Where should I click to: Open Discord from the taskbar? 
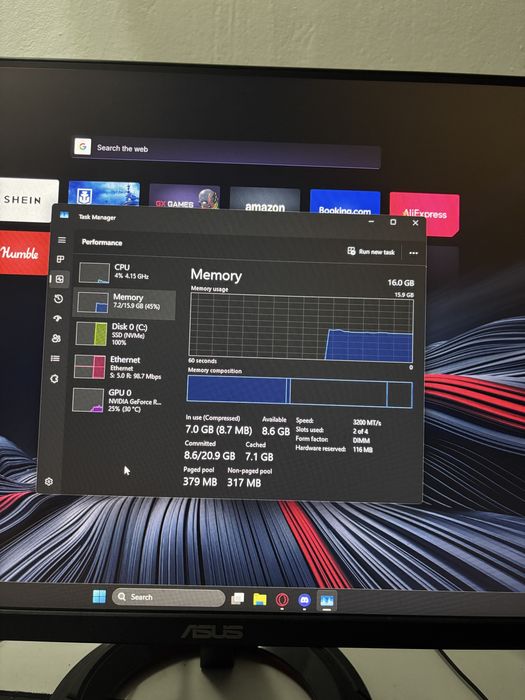click(304, 600)
